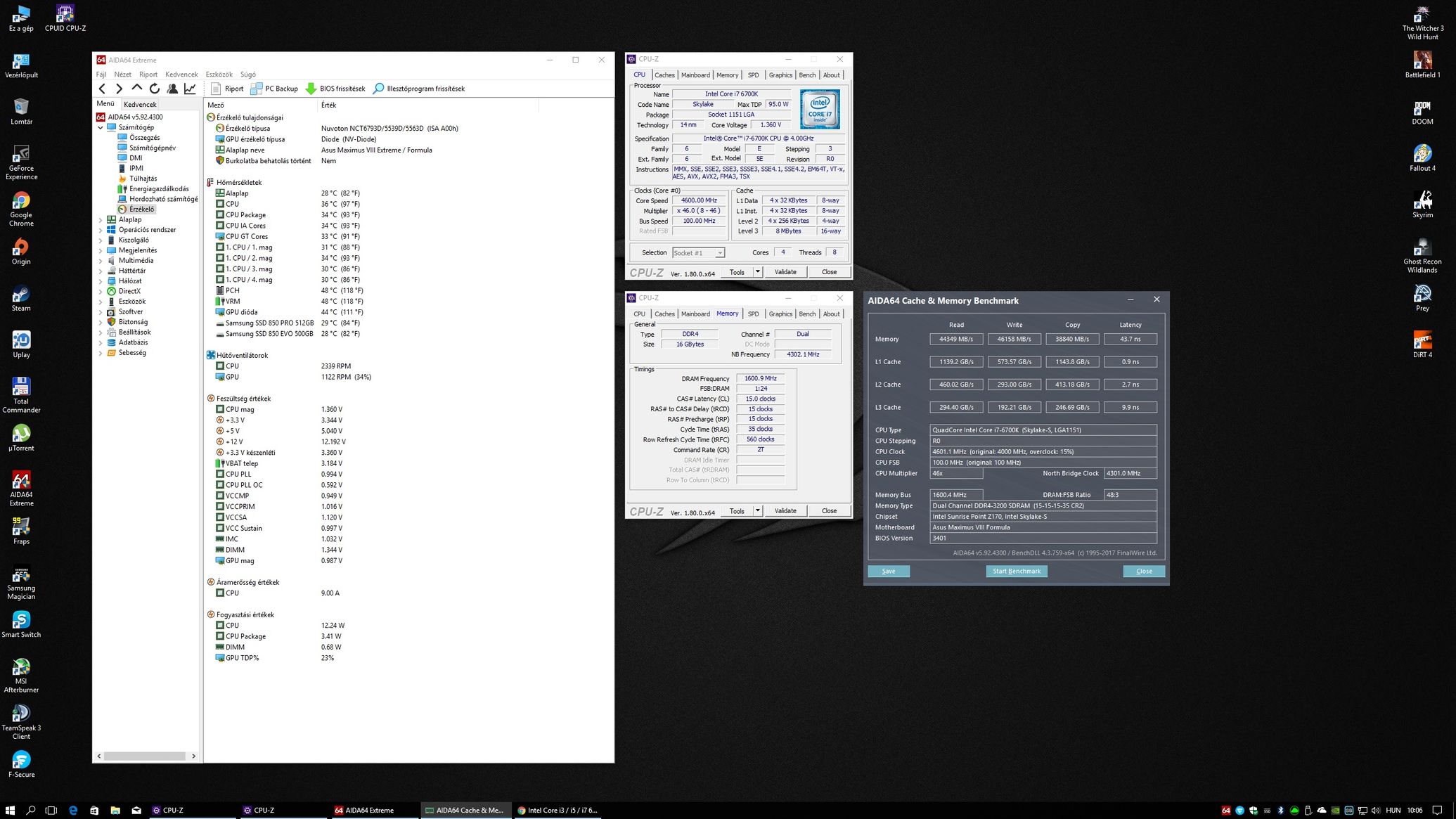Open the Task View taskbar icon
The height and width of the screenshot is (819, 1456).
(x=51, y=810)
